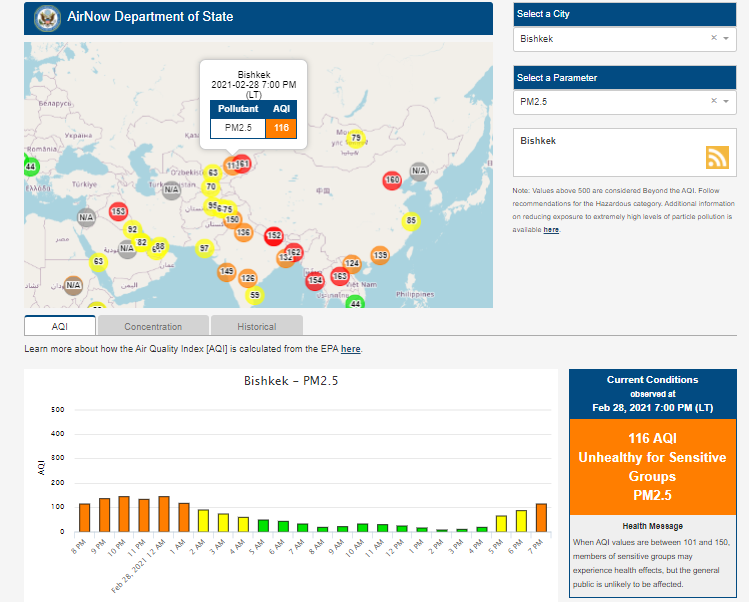Open the EPA AQI calculation 'here' link
Viewport: 749px width, 602px height.
pos(350,349)
